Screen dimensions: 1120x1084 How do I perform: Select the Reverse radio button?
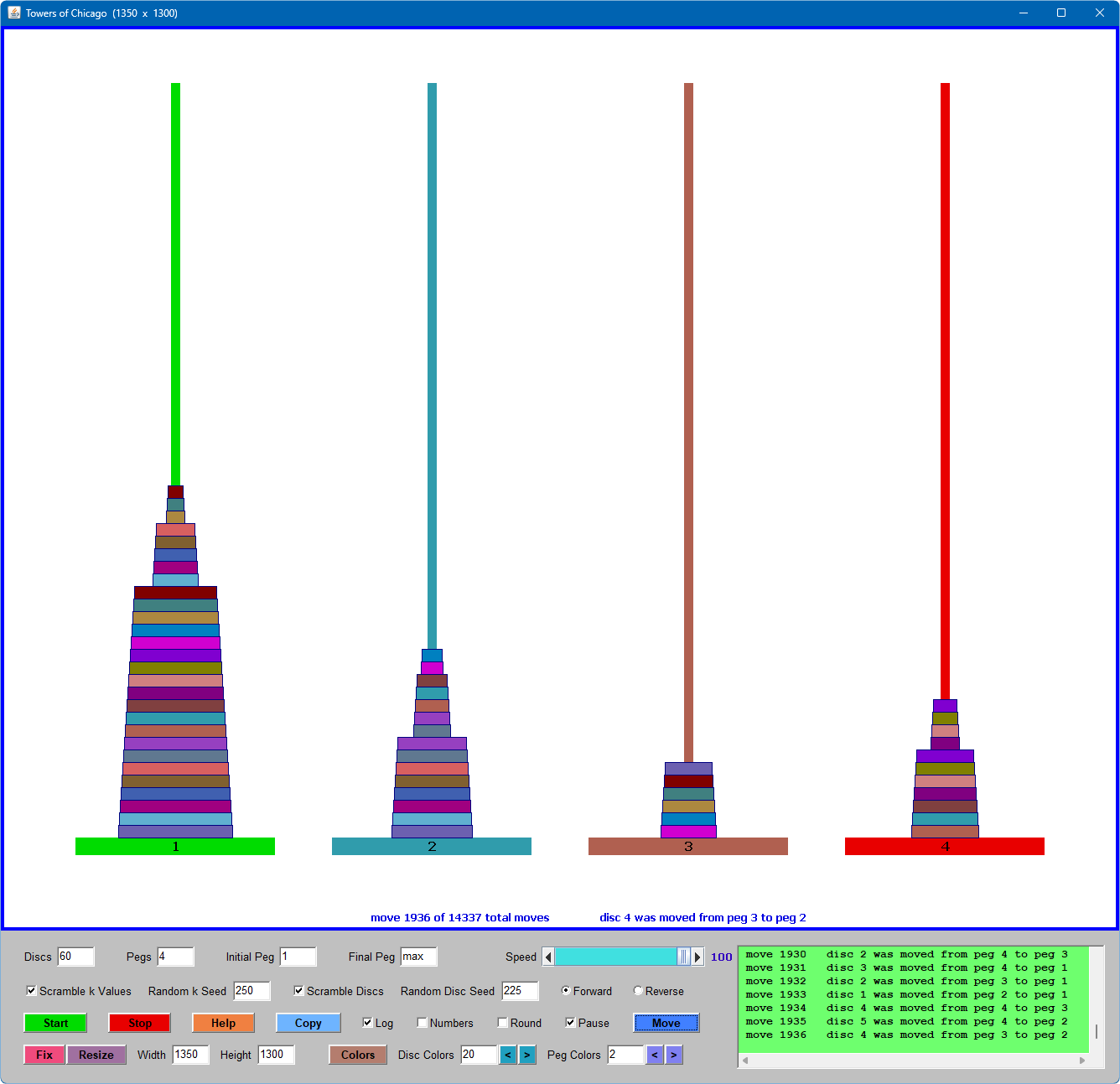pyautogui.click(x=639, y=991)
